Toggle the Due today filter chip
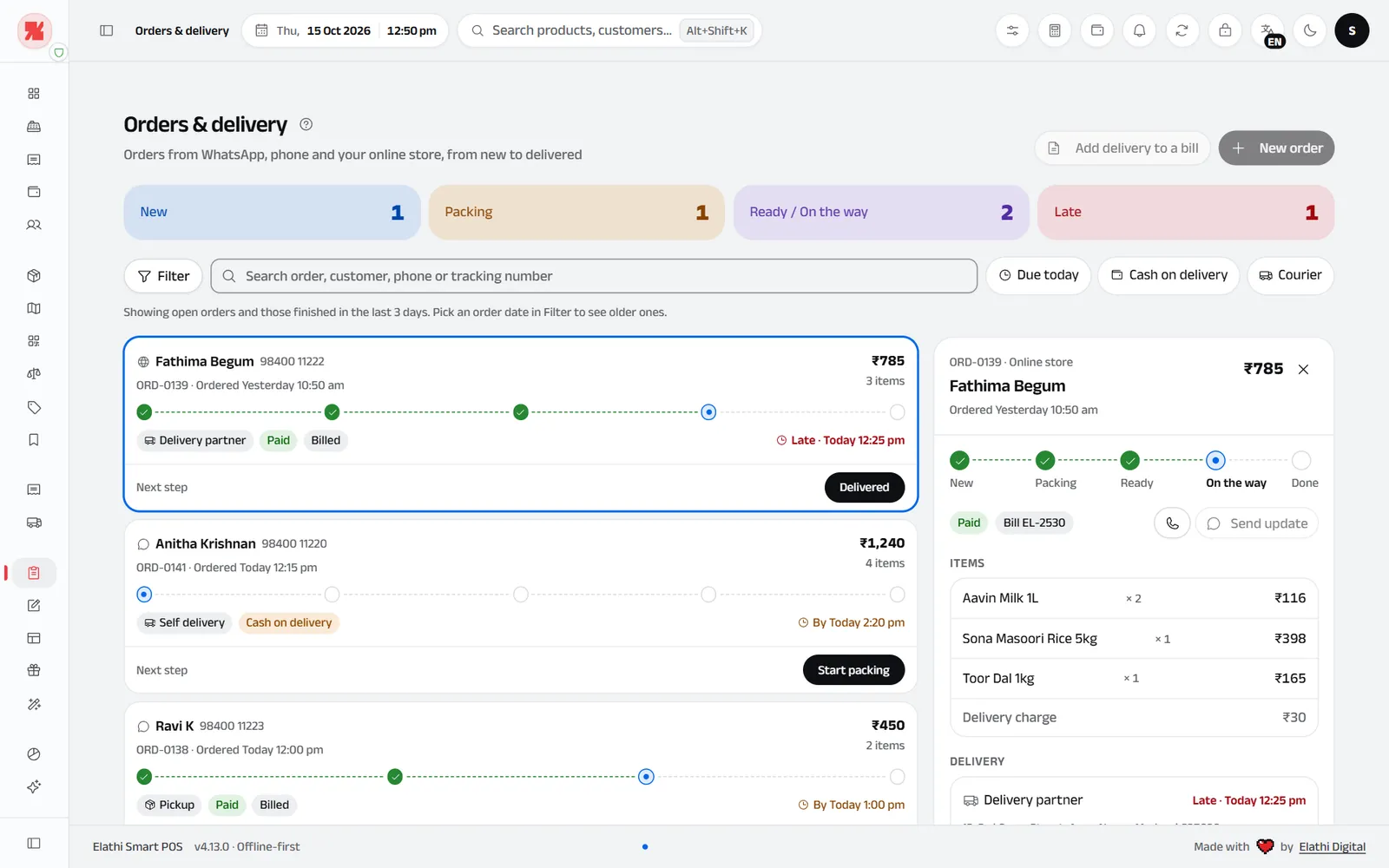The width and height of the screenshot is (1389, 868). click(1038, 275)
